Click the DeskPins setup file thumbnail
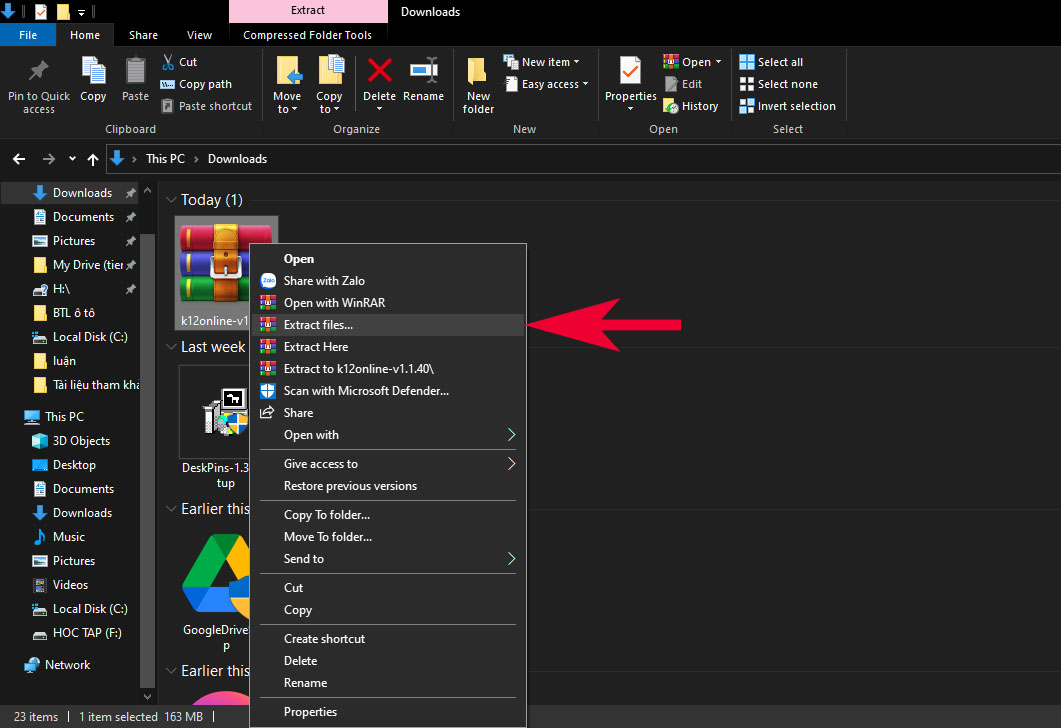Viewport: 1061px width, 728px height. pos(225,412)
